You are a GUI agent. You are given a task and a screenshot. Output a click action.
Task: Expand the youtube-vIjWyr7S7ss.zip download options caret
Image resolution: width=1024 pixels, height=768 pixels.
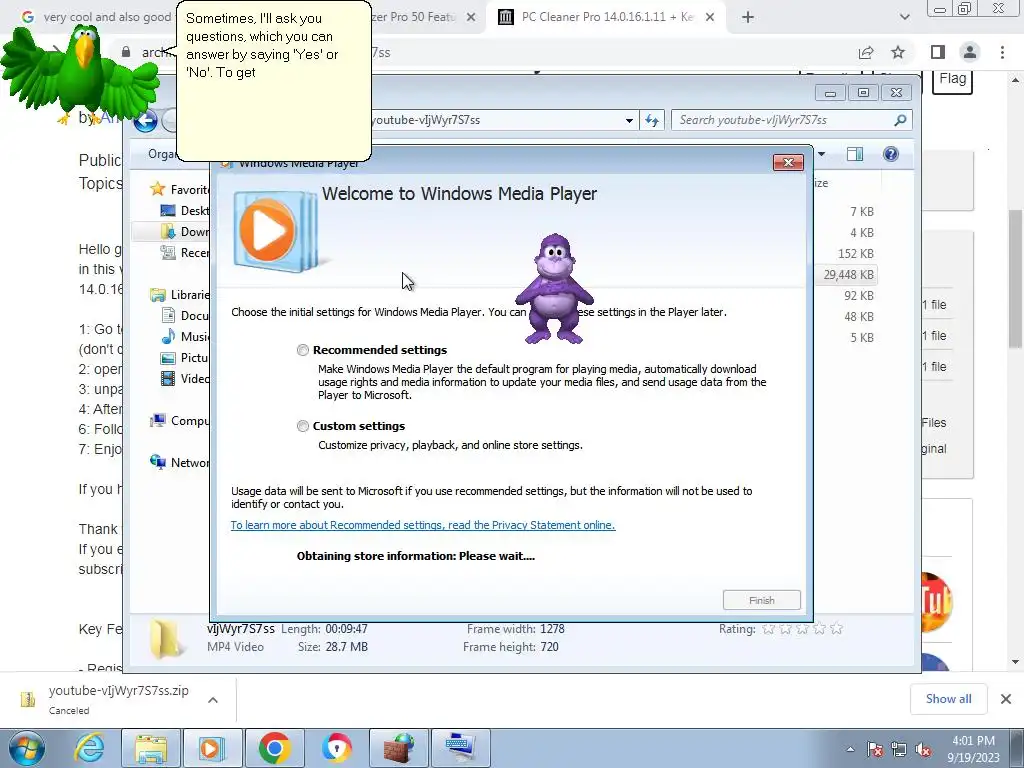[x=213, y=700]
